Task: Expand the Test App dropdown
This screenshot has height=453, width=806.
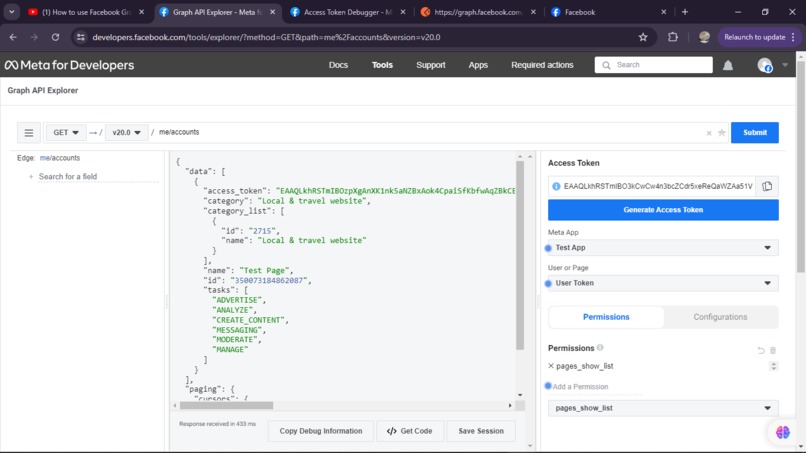Action: tap(663, 248)
